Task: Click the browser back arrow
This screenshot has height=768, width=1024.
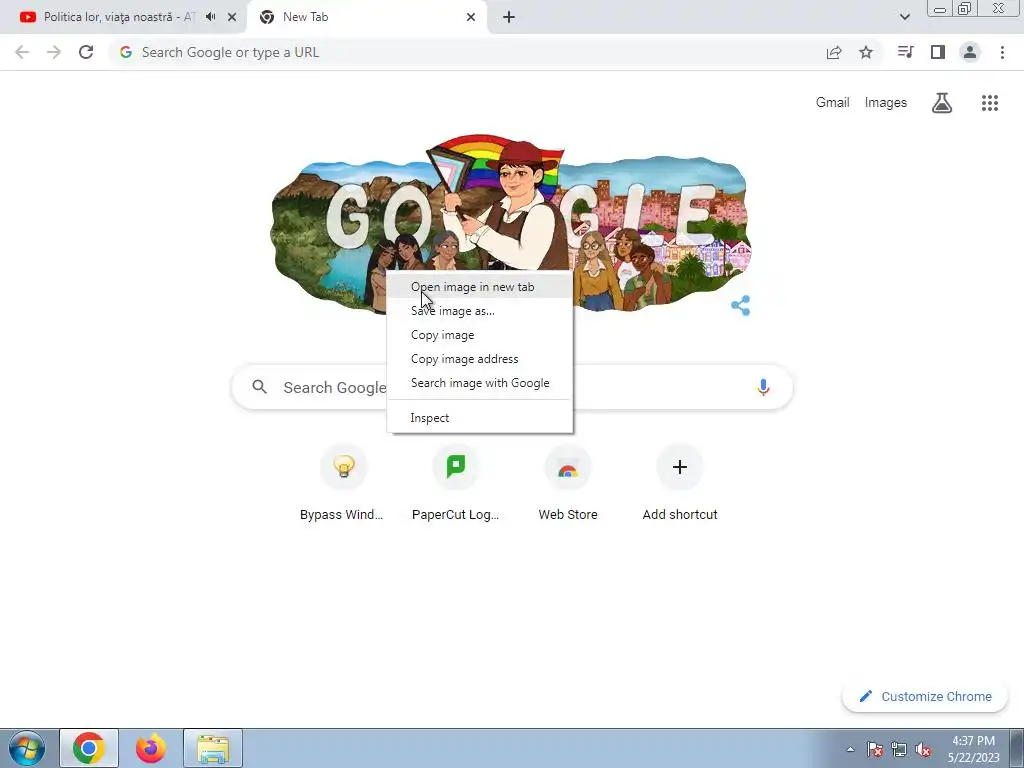Action: click(x=22, y=52)
